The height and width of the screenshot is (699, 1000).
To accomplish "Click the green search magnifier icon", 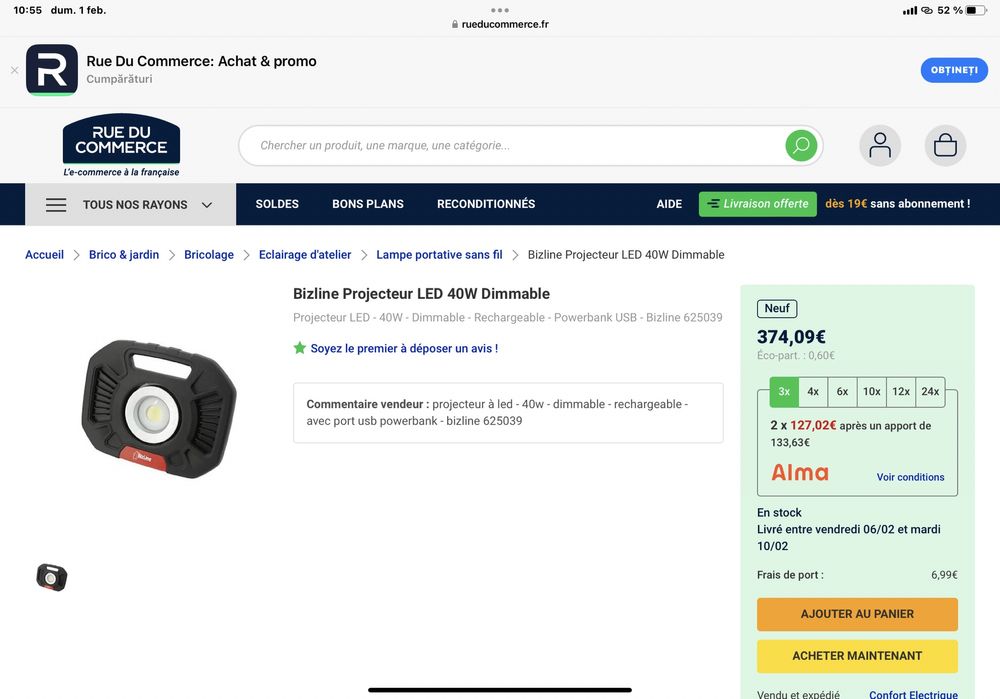I will pyautogui.click(x=801, y=146).
